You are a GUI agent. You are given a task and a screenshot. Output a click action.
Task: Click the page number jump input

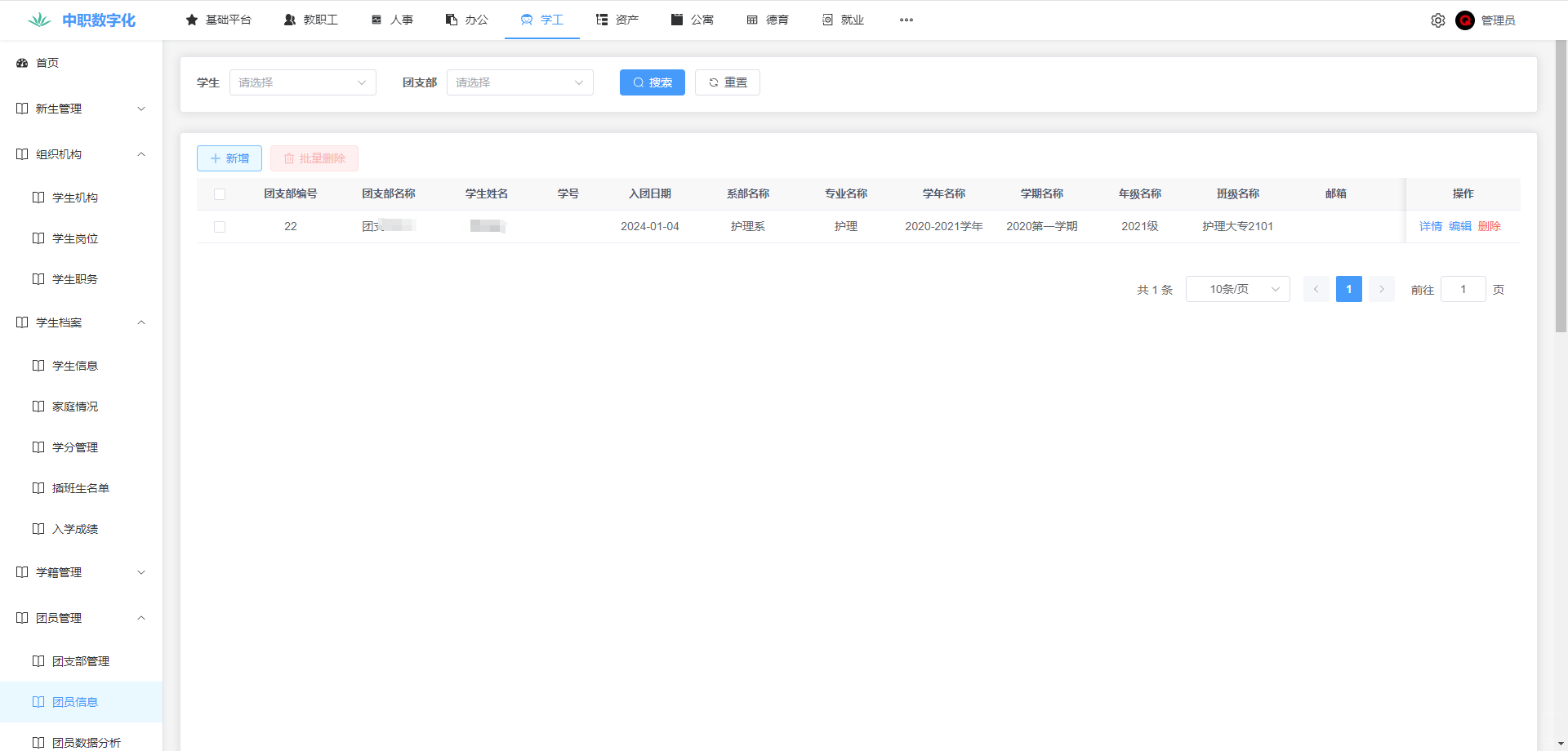(1463, 289)
